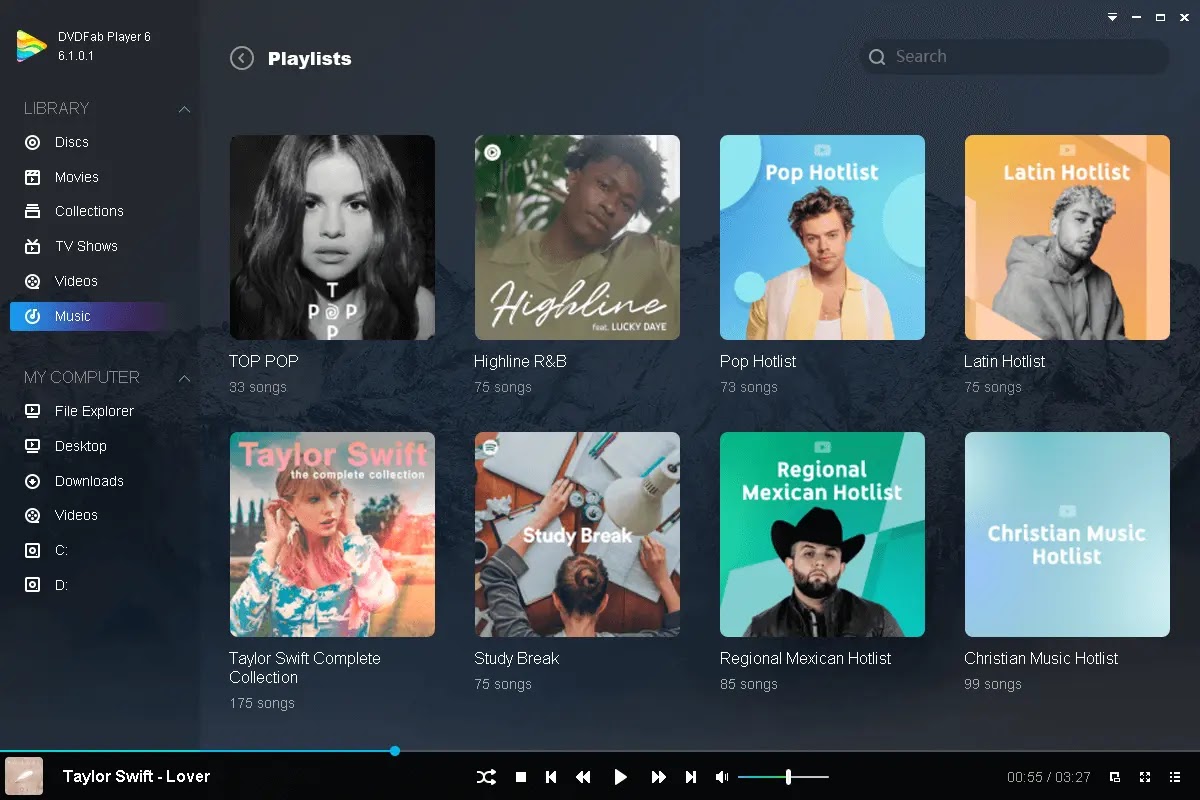This screenshot has width=1200, height=800.
Task: Mute the speaker volume icon
Action: (722, 777)
